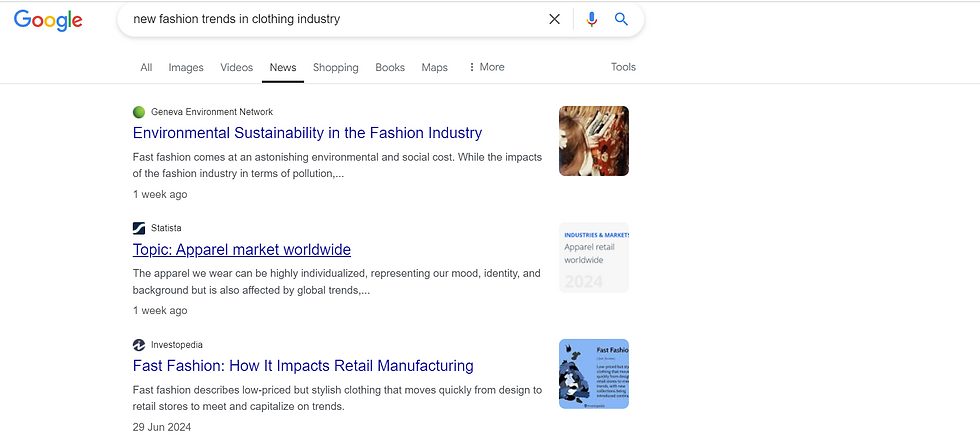Click the Investopedia favicon icon
The image size is (980, 446).
coord(139,345)
